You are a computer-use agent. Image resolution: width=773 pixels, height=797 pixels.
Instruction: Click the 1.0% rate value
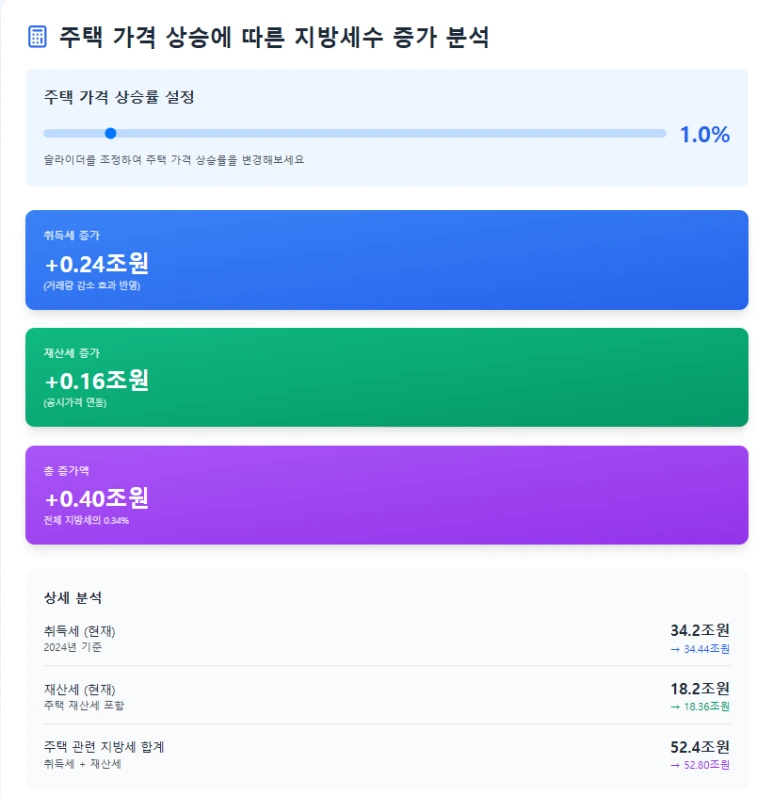tap(705, 135)
